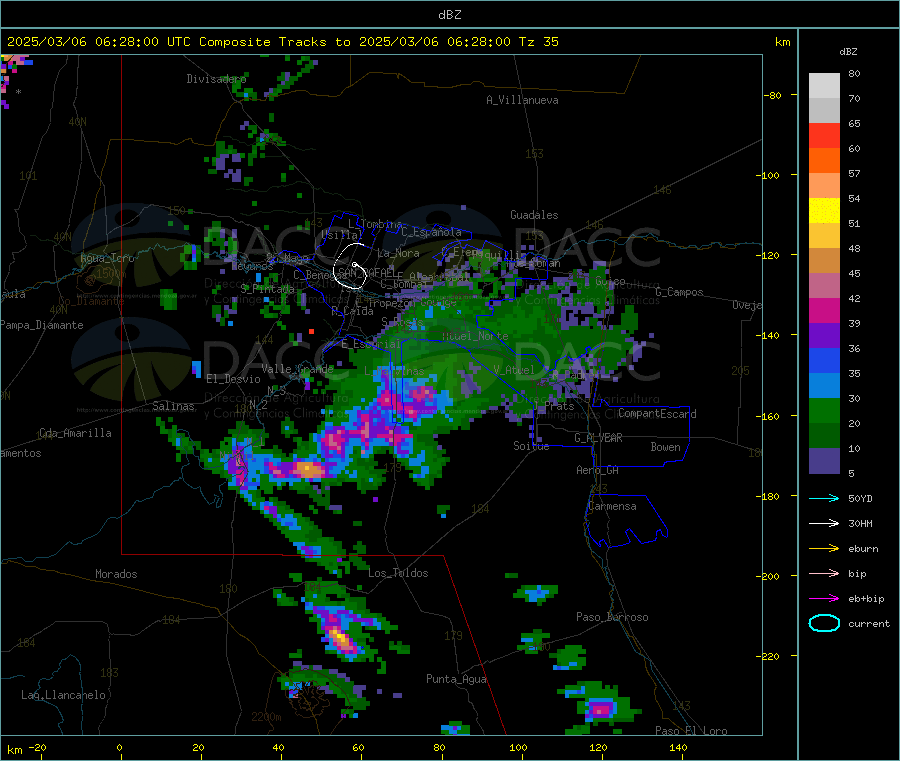Click the 'Aero_GA' map label

click(x=598, y=470)
